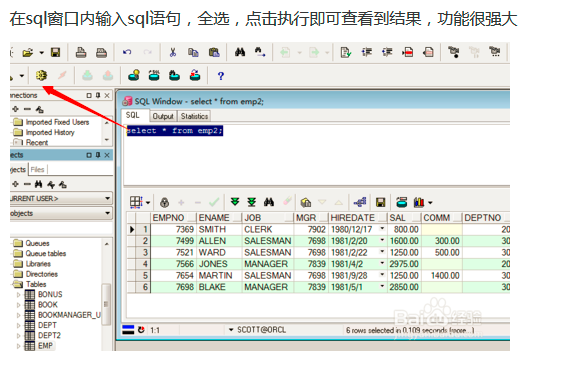582x390 pixels.
Task: Click the export linked query icon in grid toolbar
Action: [360, 202]
